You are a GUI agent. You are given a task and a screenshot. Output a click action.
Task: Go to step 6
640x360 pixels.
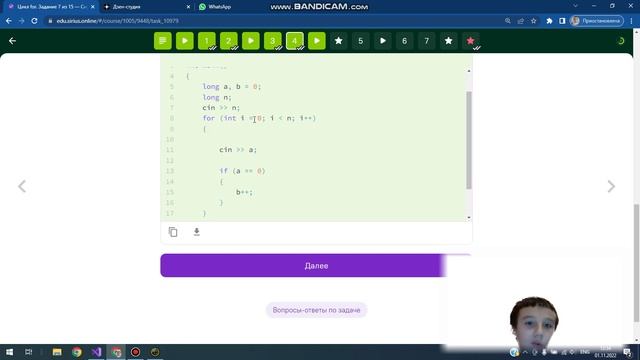click(404, 41)
